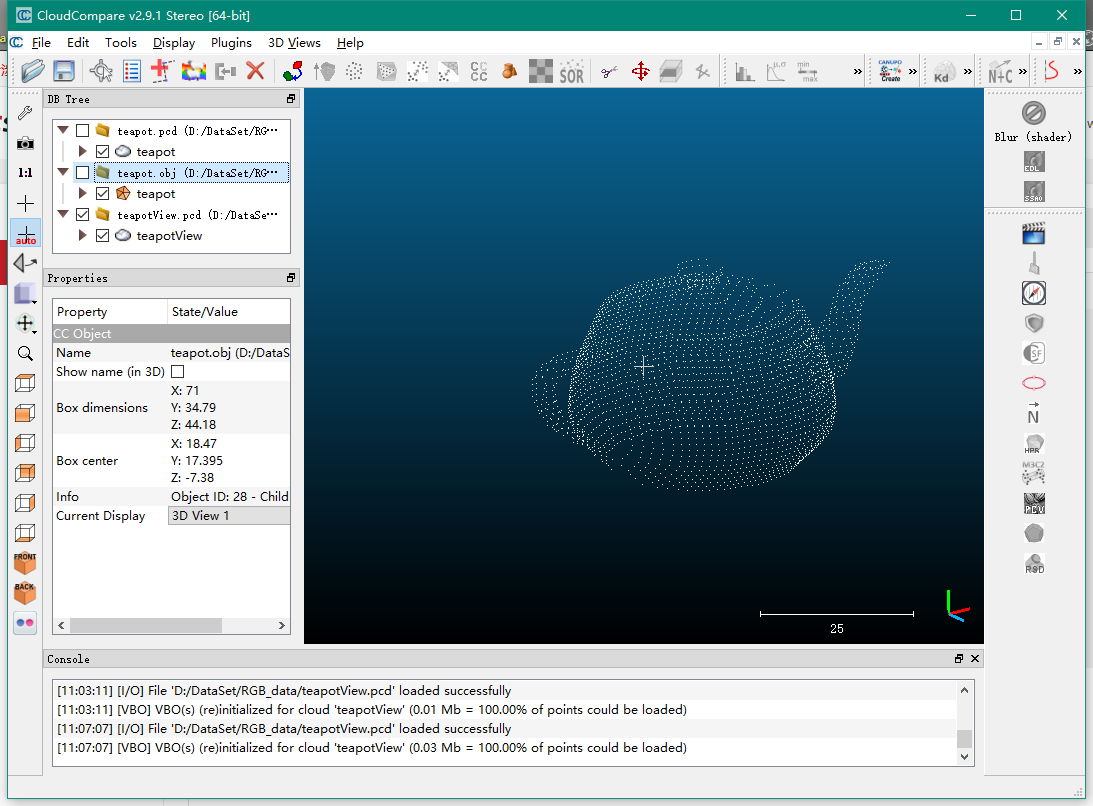Uncheck the teapot cloud under teapot.pcd
The height and width of the screenshot is (806, 1093).
[x=102, y=151]
